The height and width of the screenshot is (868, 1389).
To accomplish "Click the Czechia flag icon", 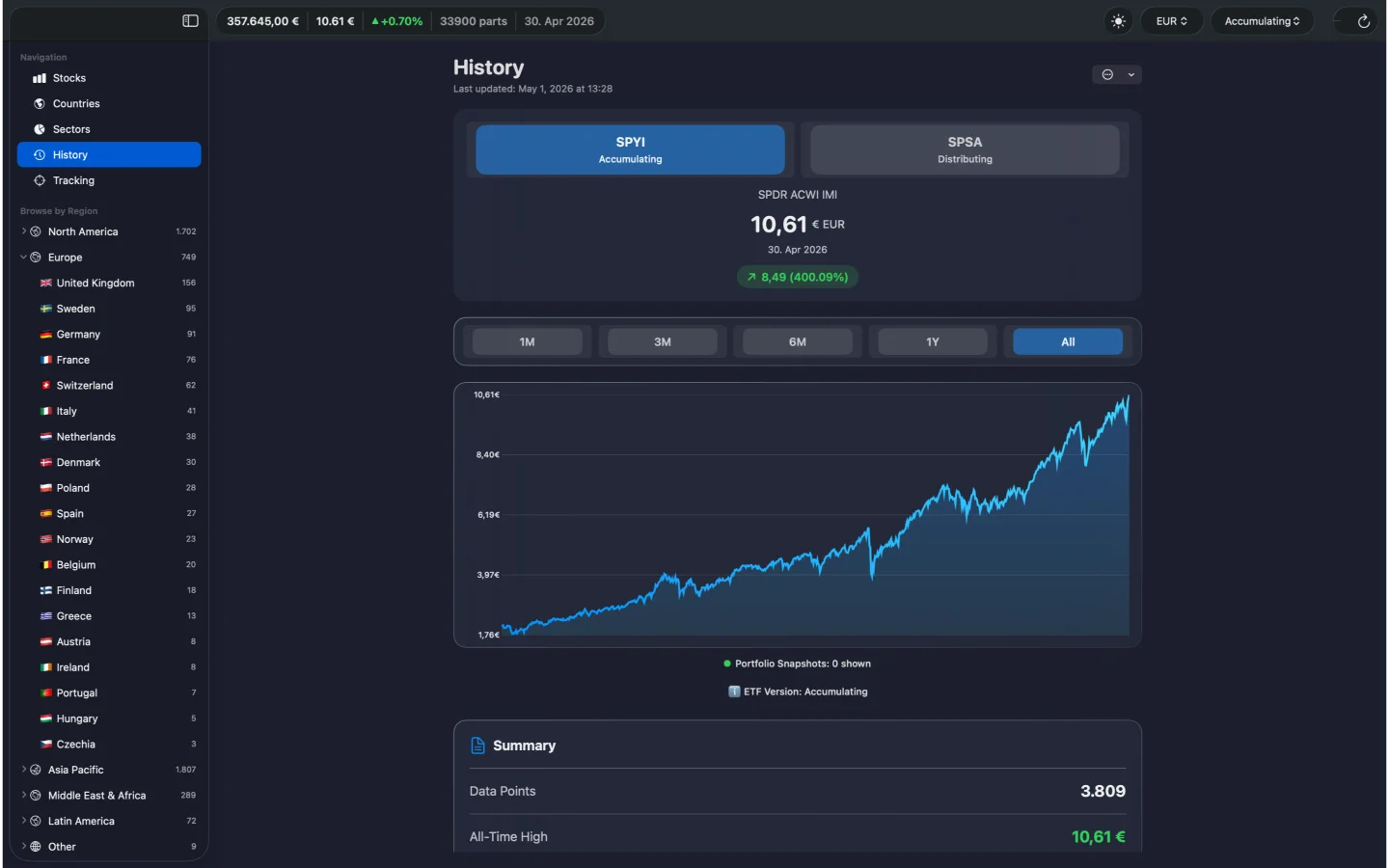I will pos(45,744).
